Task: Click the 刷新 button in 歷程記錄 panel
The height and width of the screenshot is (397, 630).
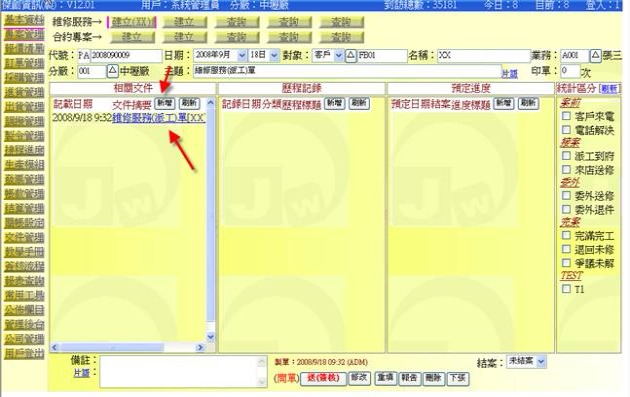Action: click(359, 103)
